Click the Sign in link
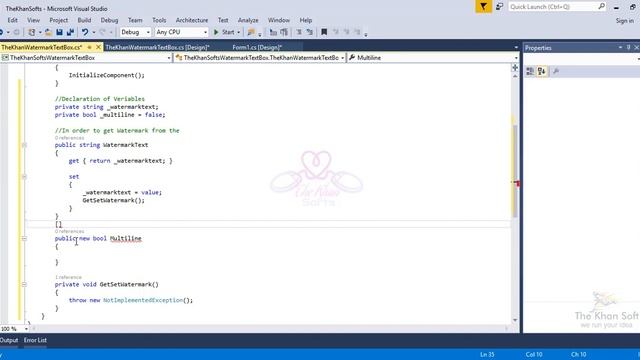The width and height of the screenshot is (640, 360). point(624,20)
